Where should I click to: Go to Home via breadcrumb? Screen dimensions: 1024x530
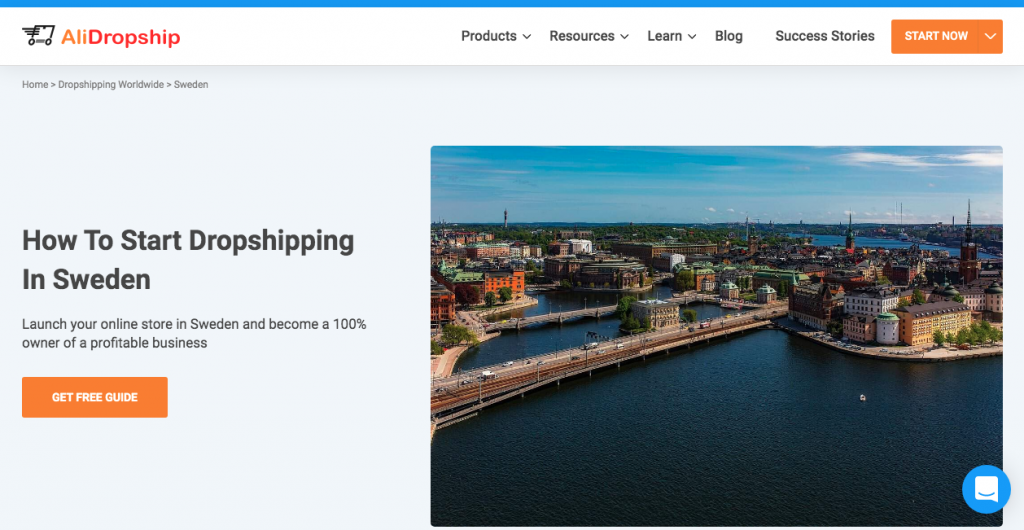click(x=35, y=85)
